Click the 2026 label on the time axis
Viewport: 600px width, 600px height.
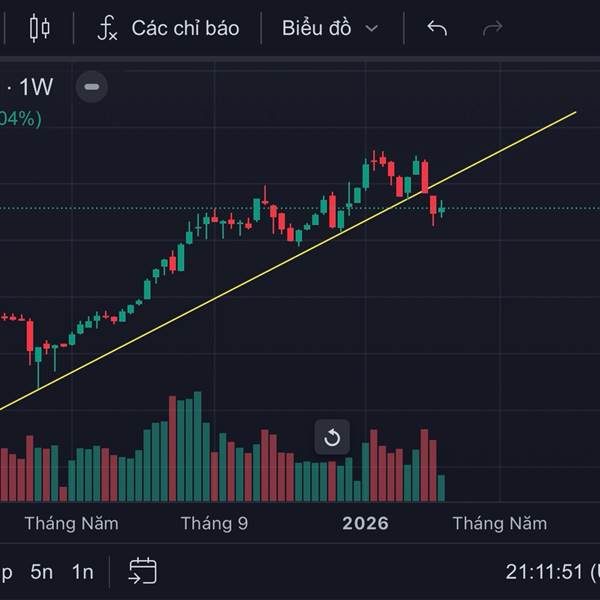click(365, 523)
